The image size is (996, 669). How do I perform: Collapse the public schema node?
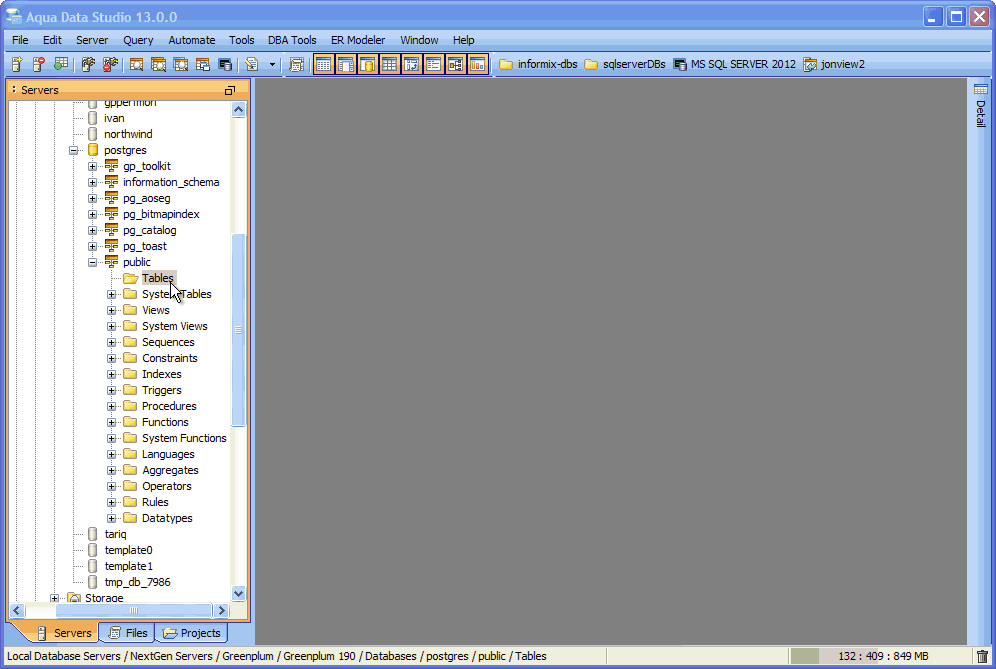[93, 262]
